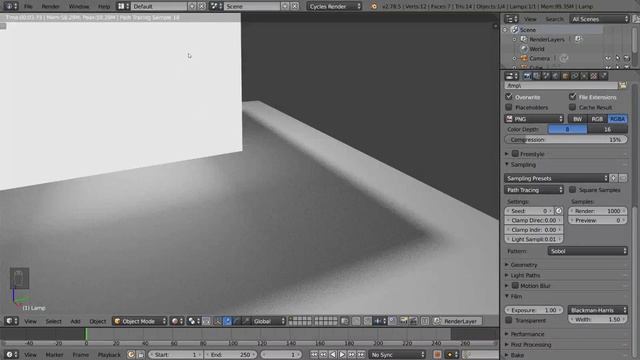Open the outliner display mode All Scenes dropdown
This screenshot has height=360, width=640.
(x=599, y=19)
